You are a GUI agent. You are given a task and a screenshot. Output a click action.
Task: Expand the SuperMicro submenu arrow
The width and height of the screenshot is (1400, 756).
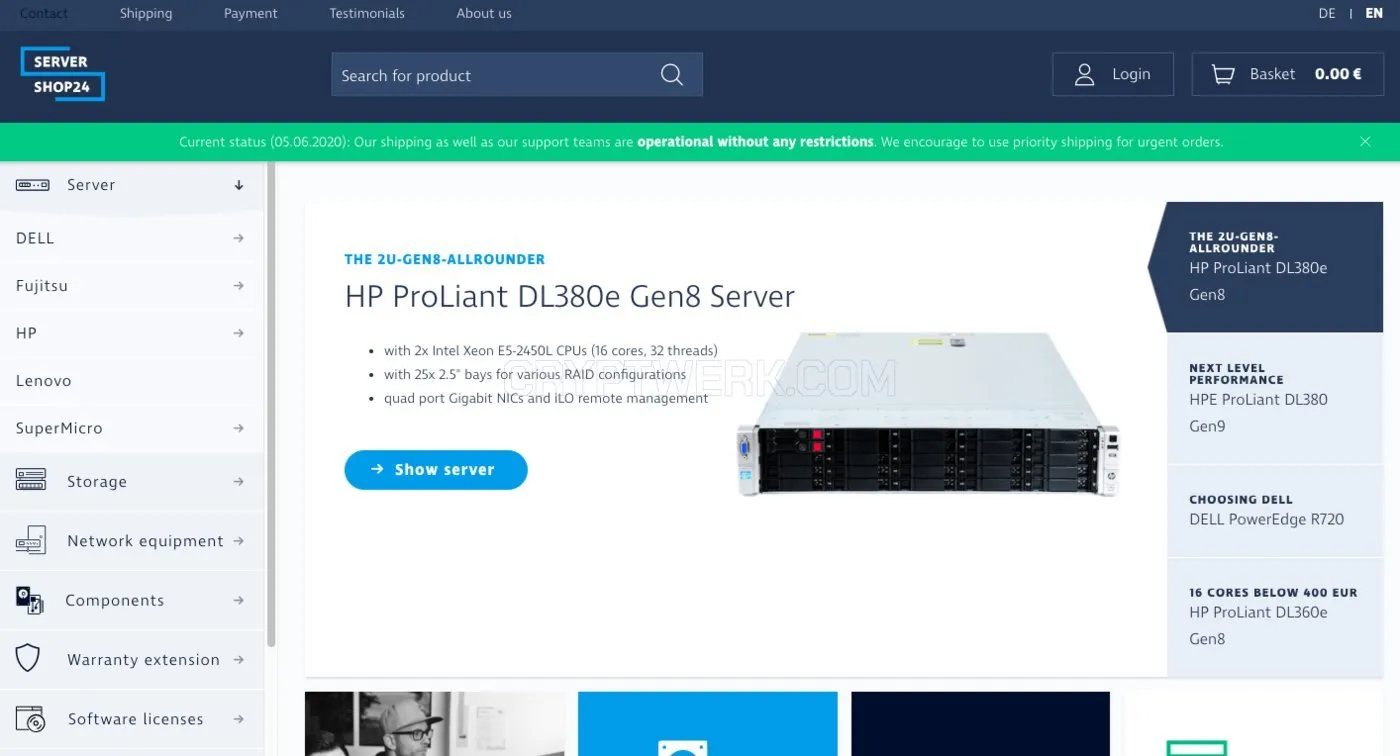tap(238, 428)
